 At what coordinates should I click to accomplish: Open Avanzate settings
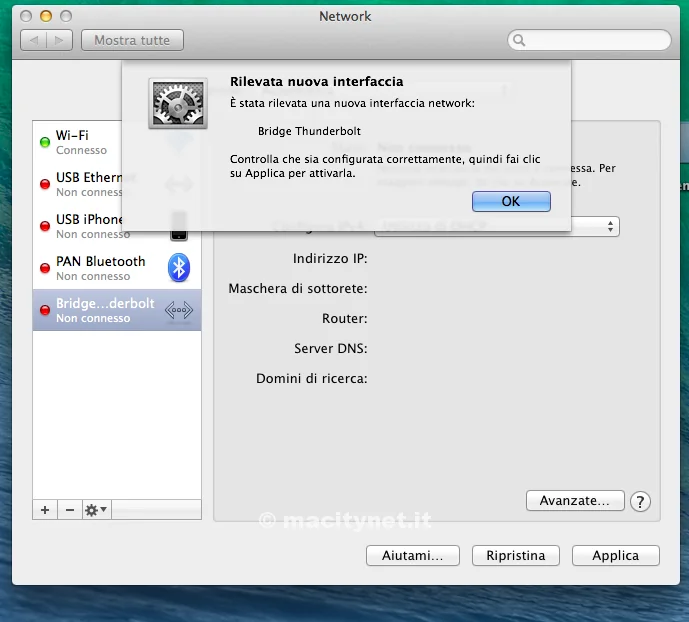tap(575, 500)
